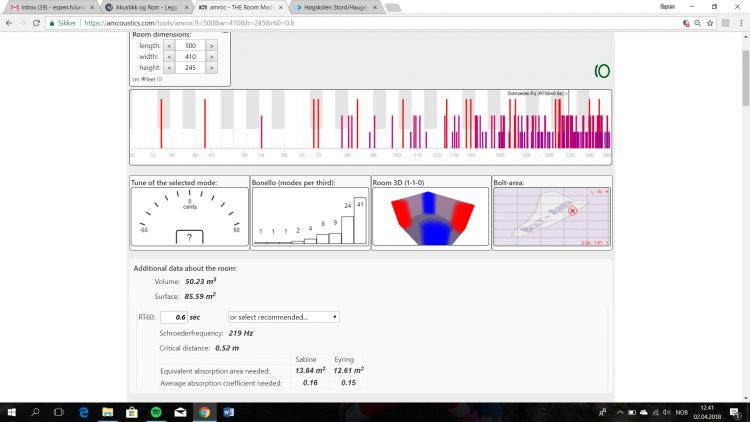Click the volume icon in system tray
750x422 pixels.
click(667, 412)
